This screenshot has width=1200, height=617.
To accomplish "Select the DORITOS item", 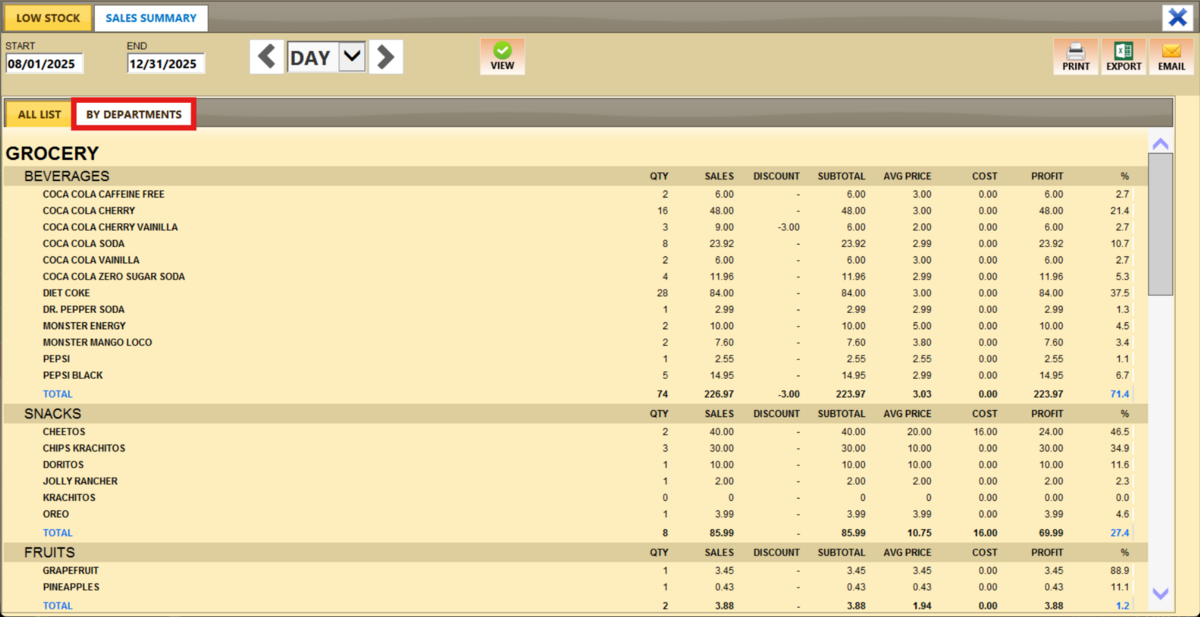I will [x=62, y=465].
